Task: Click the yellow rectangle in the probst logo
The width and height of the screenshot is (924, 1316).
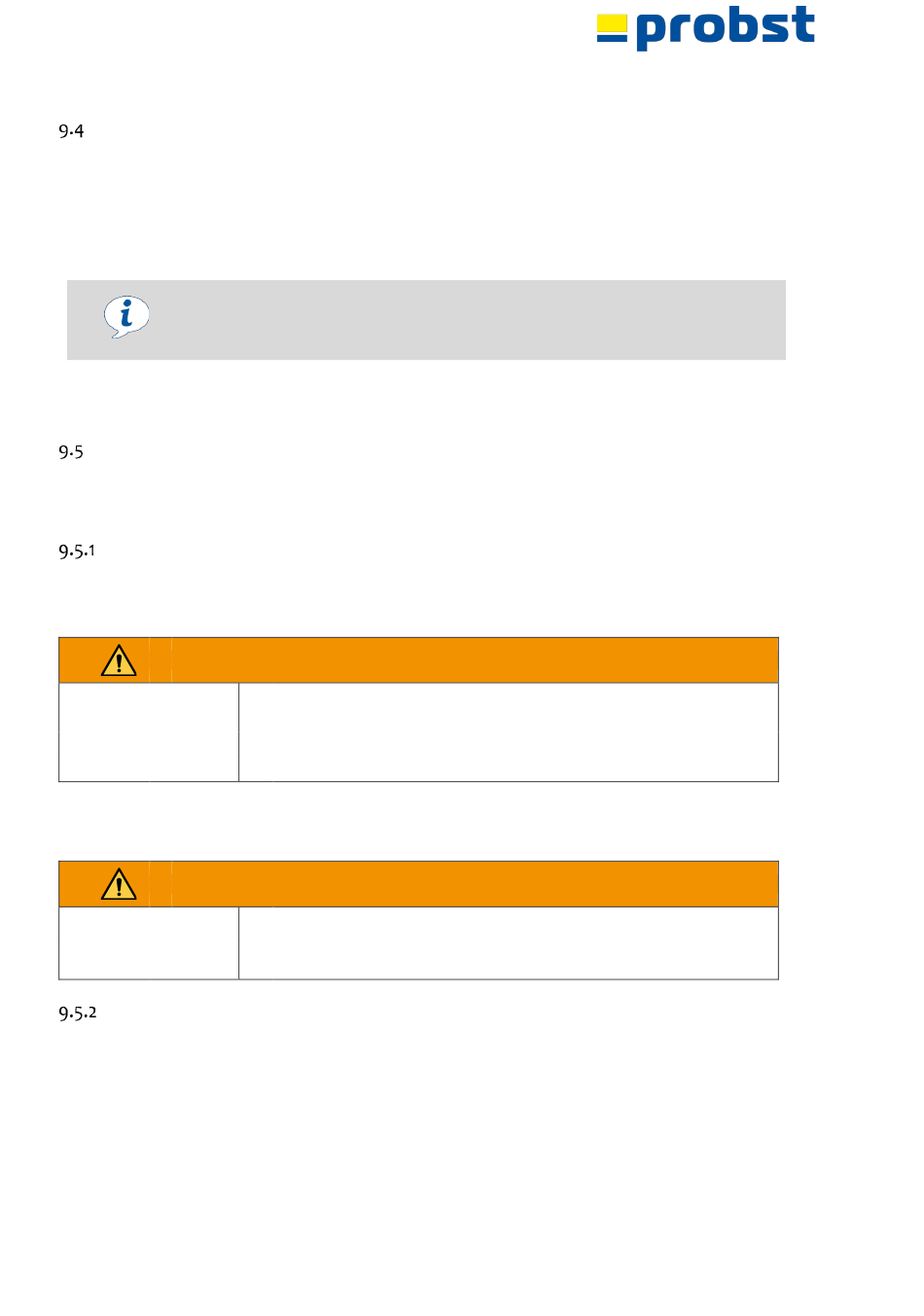Action: 612,22
